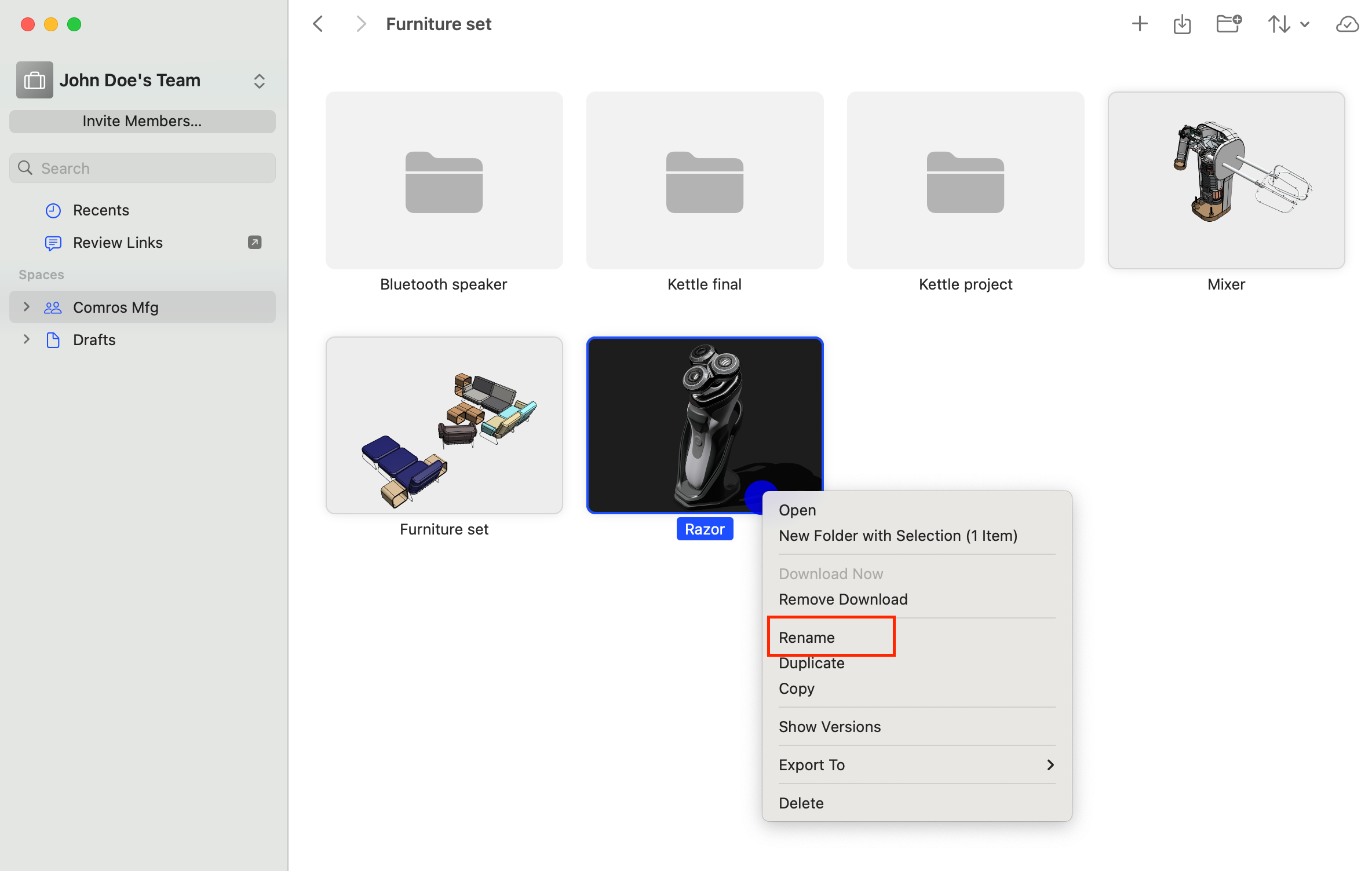Click the Bluetooth speaker name label
Image resolution: width=1372 pixels, height=871 pixels.
pos(444,284)
